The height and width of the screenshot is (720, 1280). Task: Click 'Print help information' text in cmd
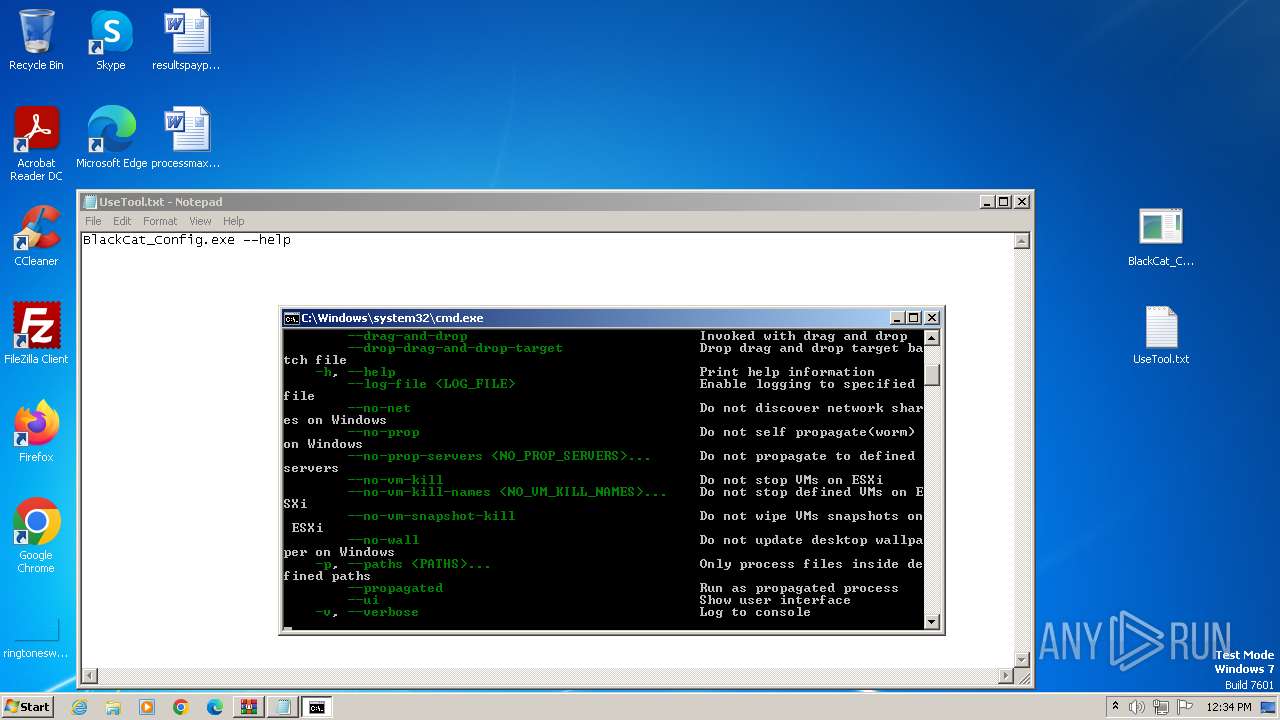pyautogui.click(x=787, y=372)
